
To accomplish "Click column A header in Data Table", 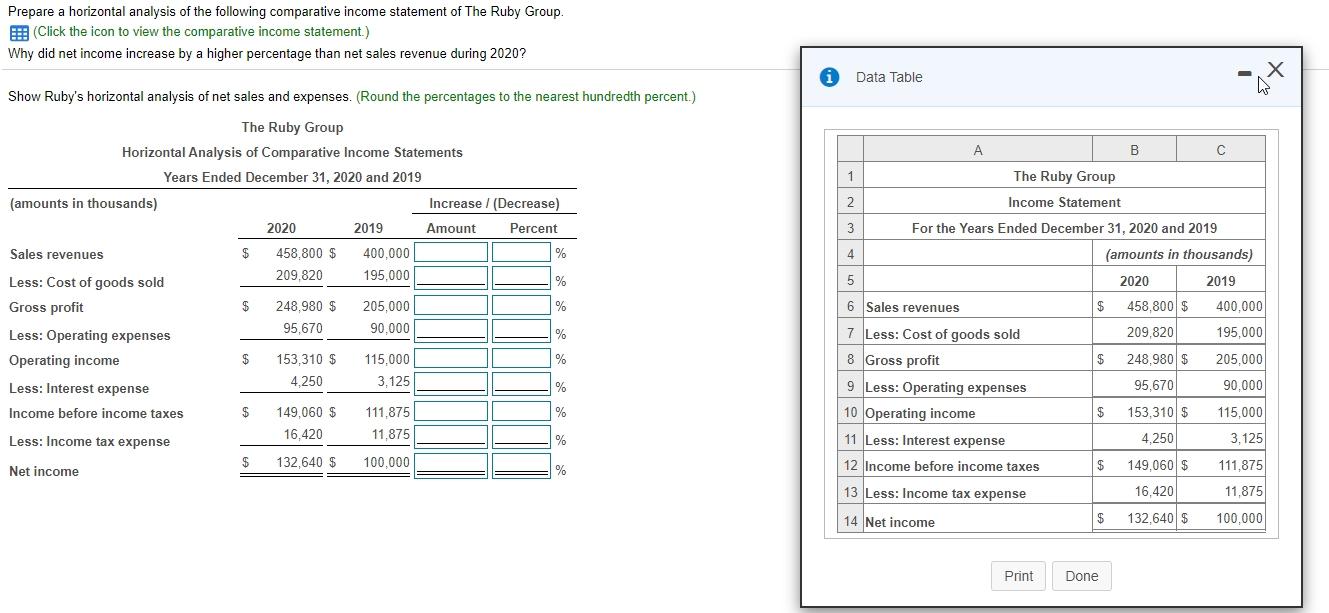I will pos(977,150).
